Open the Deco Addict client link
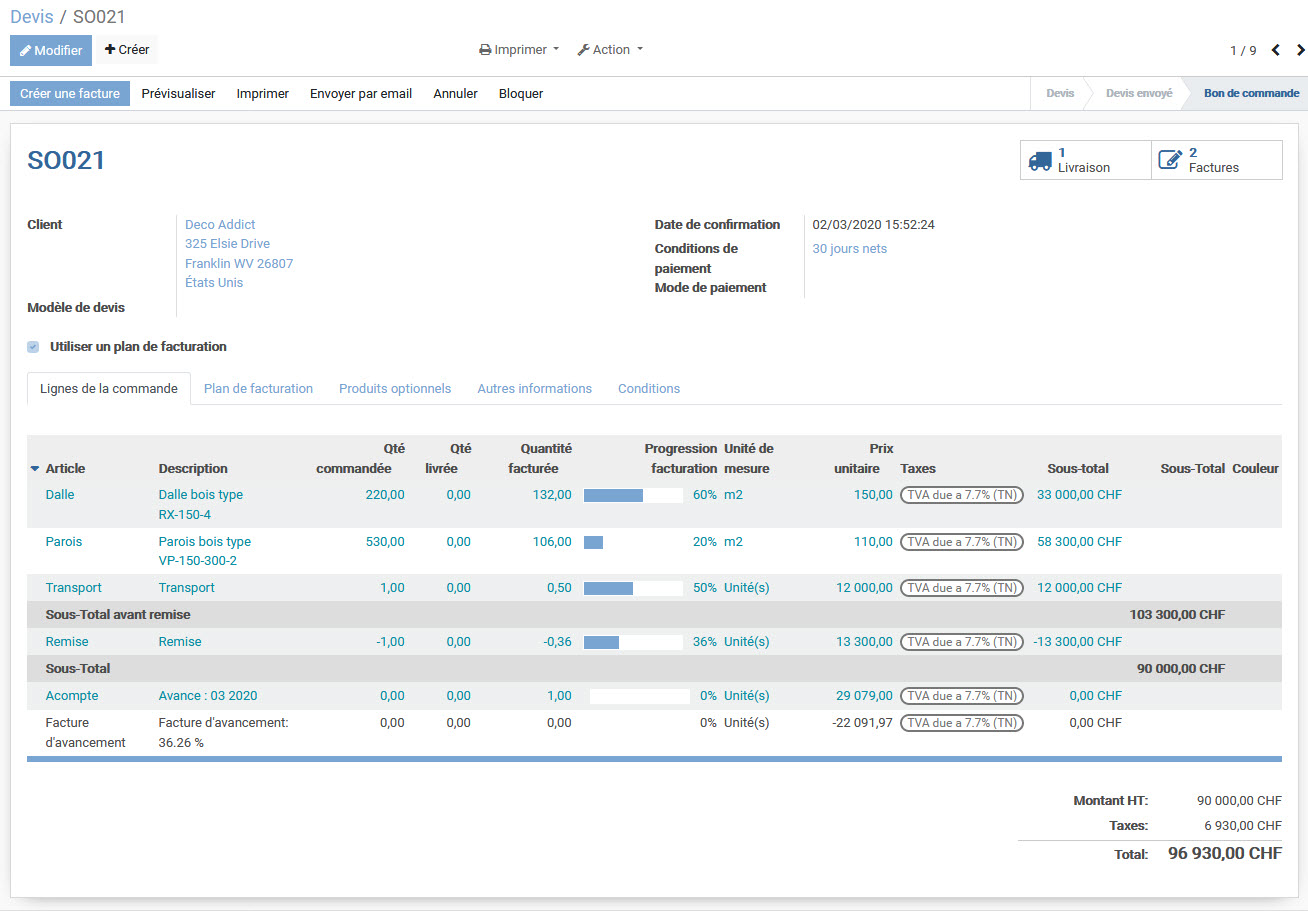The height and width of the screenshot is (911, 1308). tap(220, 225)
